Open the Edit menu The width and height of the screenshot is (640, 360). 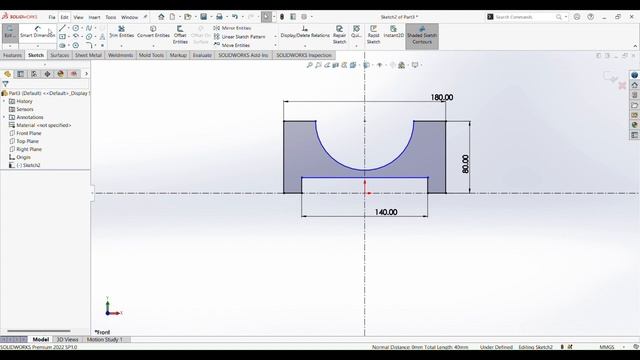tap(64, 17)
